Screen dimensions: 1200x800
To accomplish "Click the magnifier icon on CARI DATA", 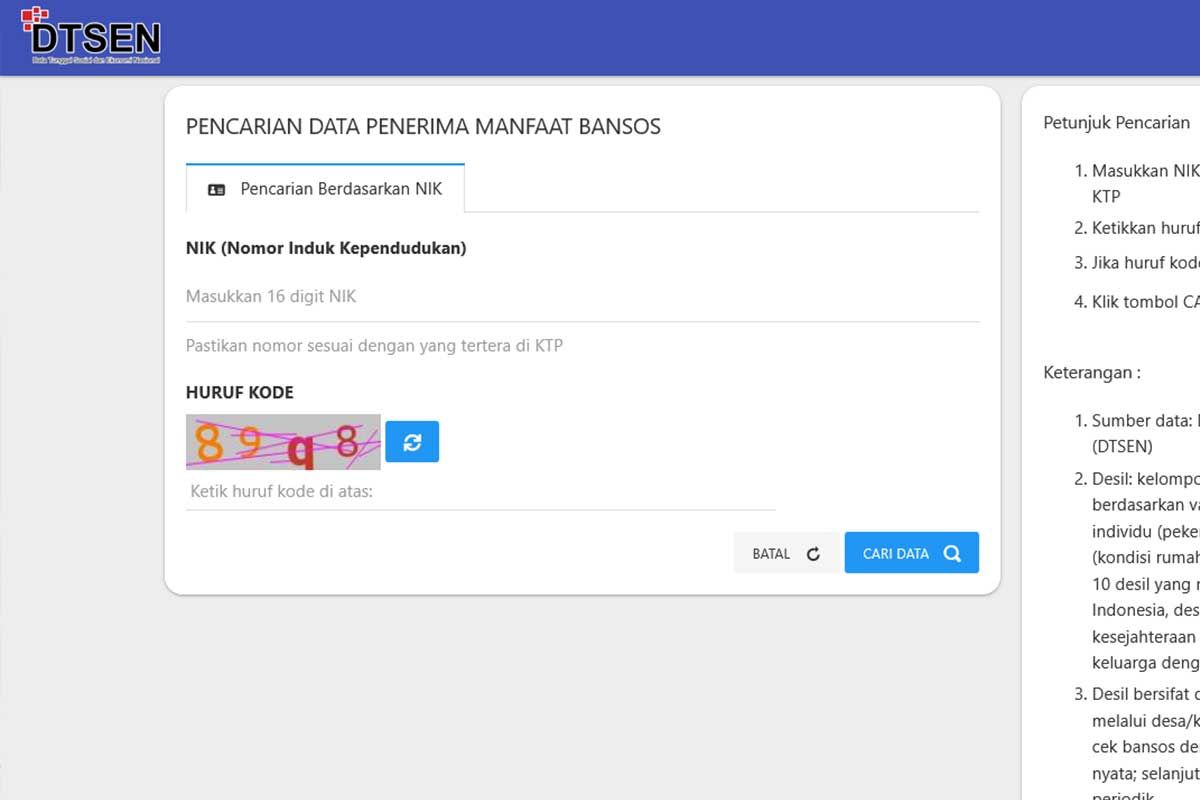I will (x=952, y=553).
